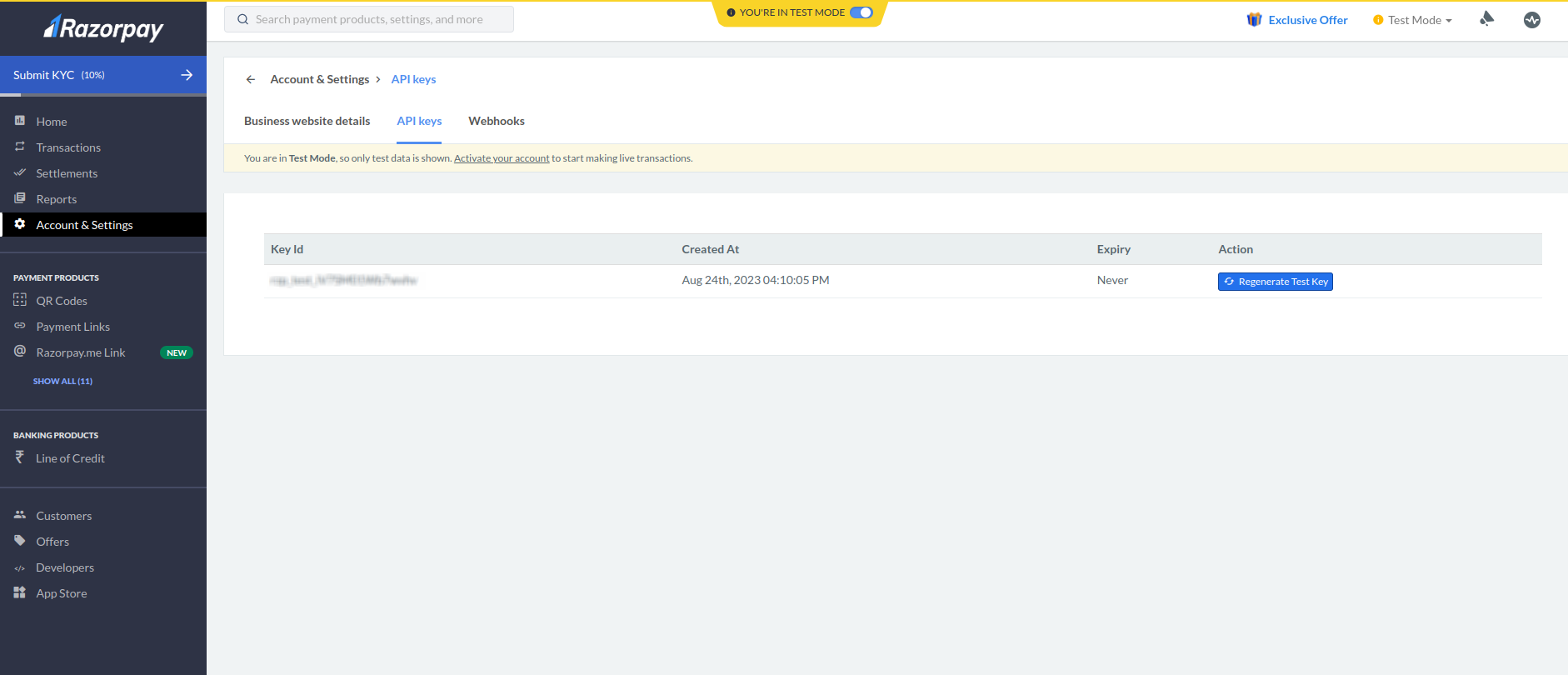
Task: Expand the Submit KYC arrow
Action: 187,75
